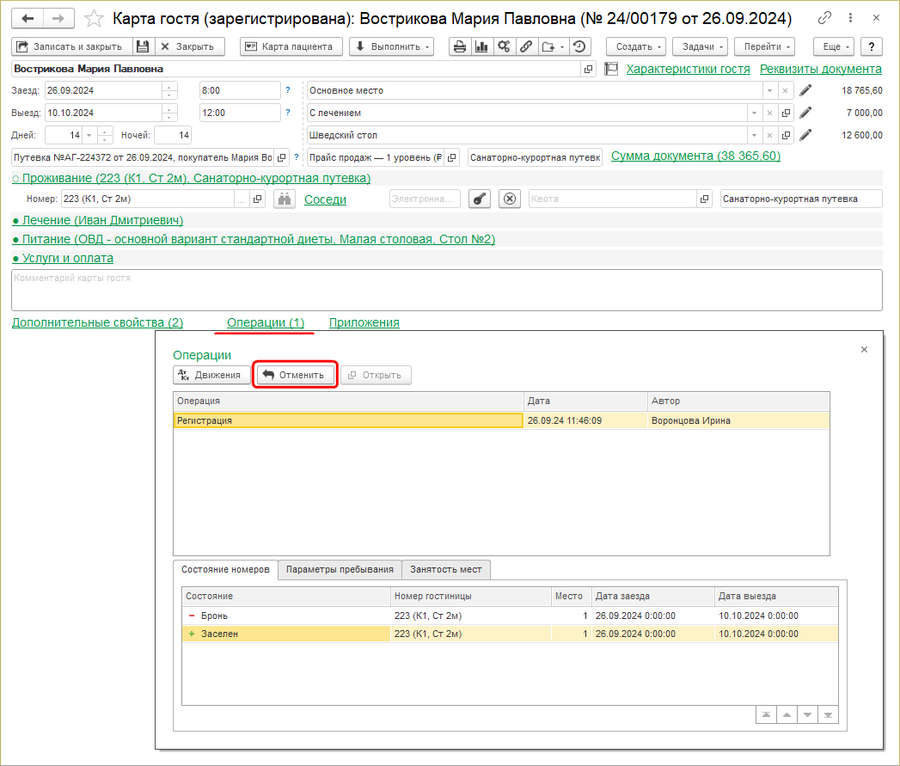Switch to 'Занятость мест' tab
The image size is (900, 766).
tap(445, 569)
